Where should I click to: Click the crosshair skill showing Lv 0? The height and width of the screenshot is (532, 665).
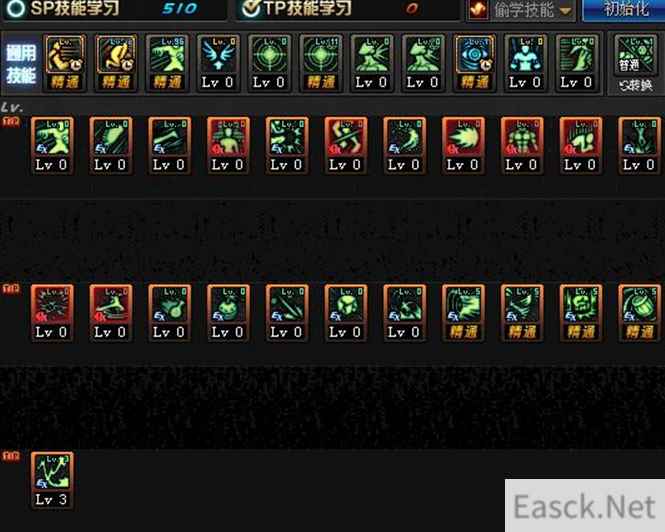point(269,63)
